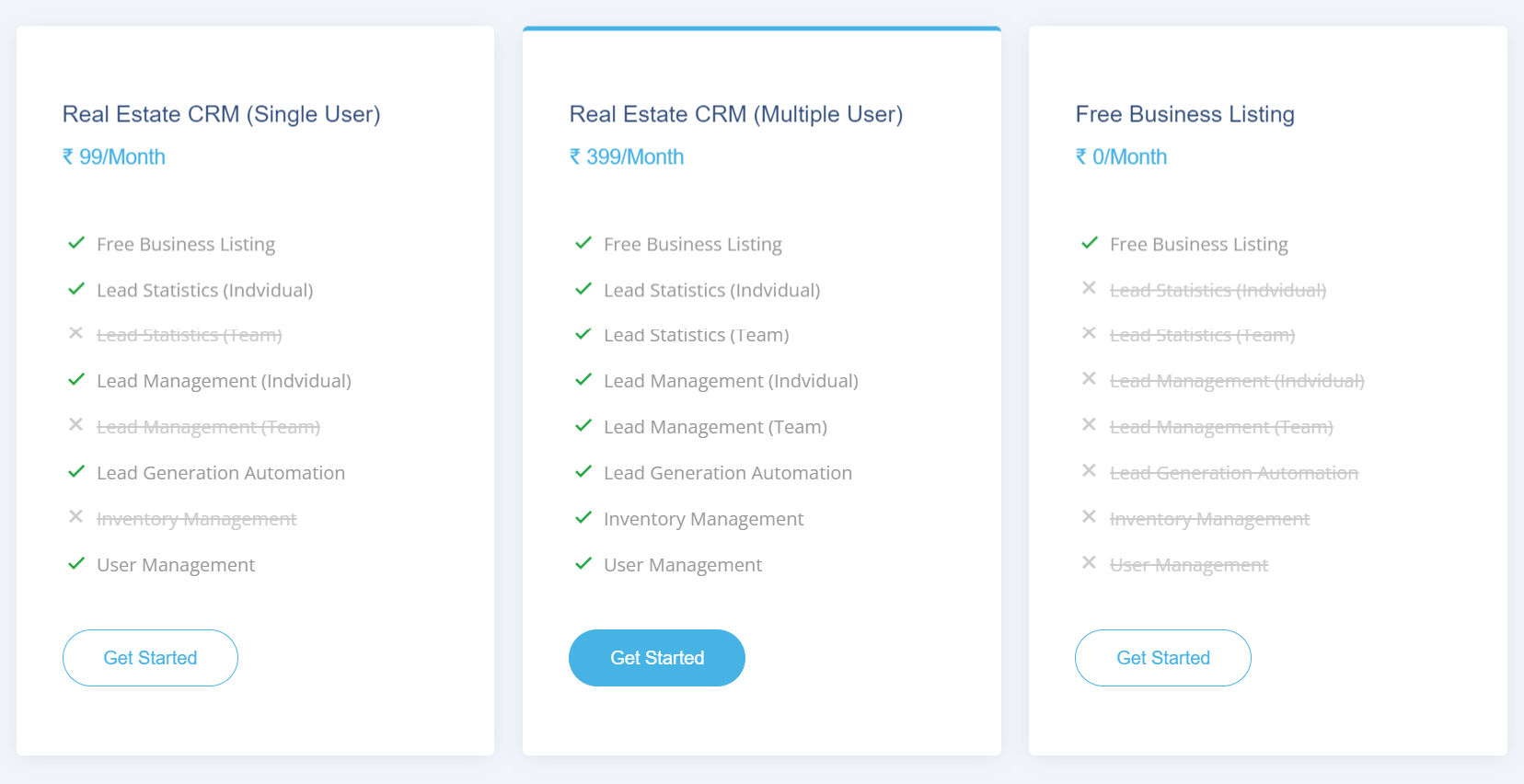Click the Free Business Listing plan heading
Image resolution: width=1524 pixels, height=784 pixels.
(1185, 114)
